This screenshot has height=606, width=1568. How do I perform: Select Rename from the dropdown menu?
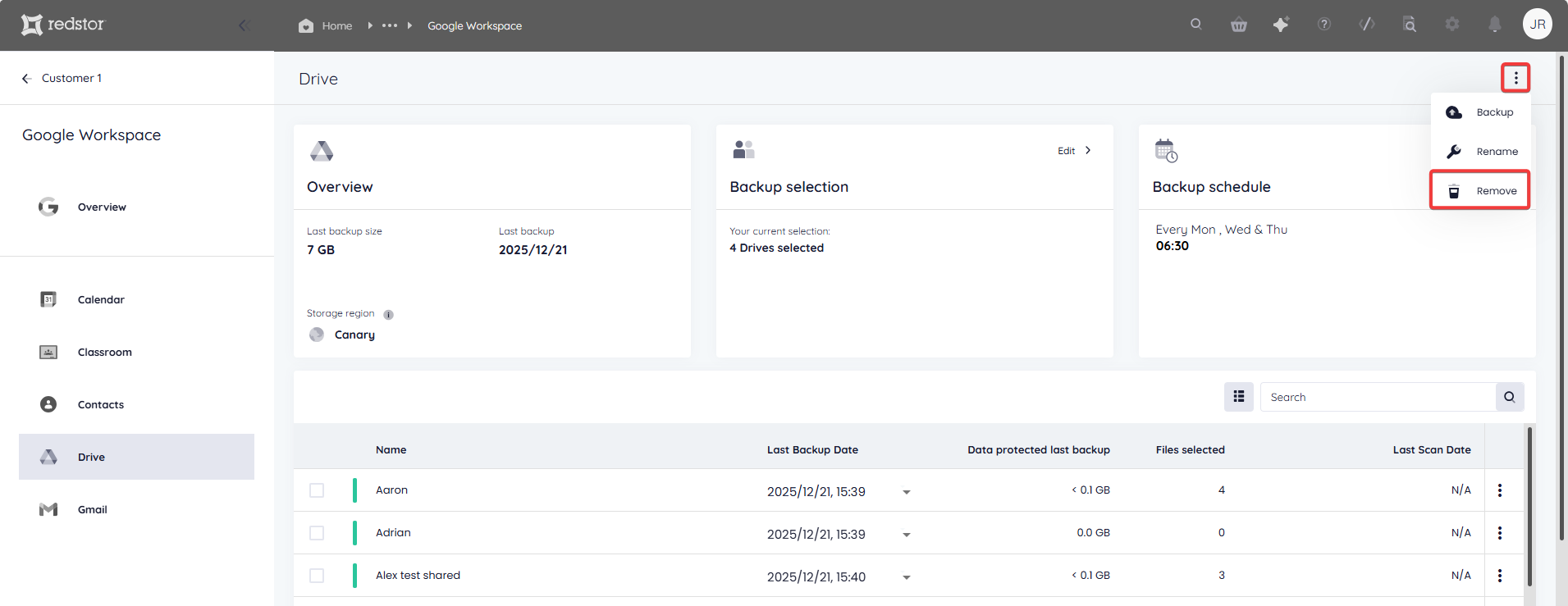coord(1480,152)
